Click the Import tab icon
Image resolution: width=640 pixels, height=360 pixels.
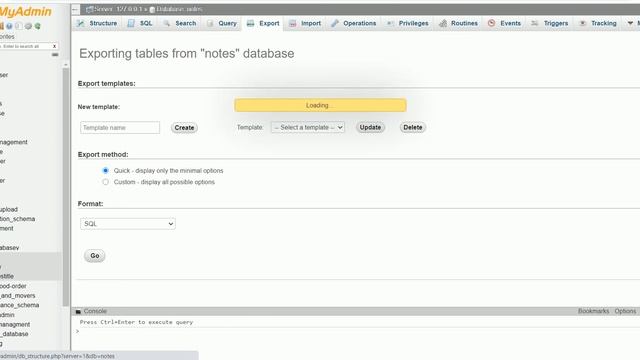click(292, 23)
